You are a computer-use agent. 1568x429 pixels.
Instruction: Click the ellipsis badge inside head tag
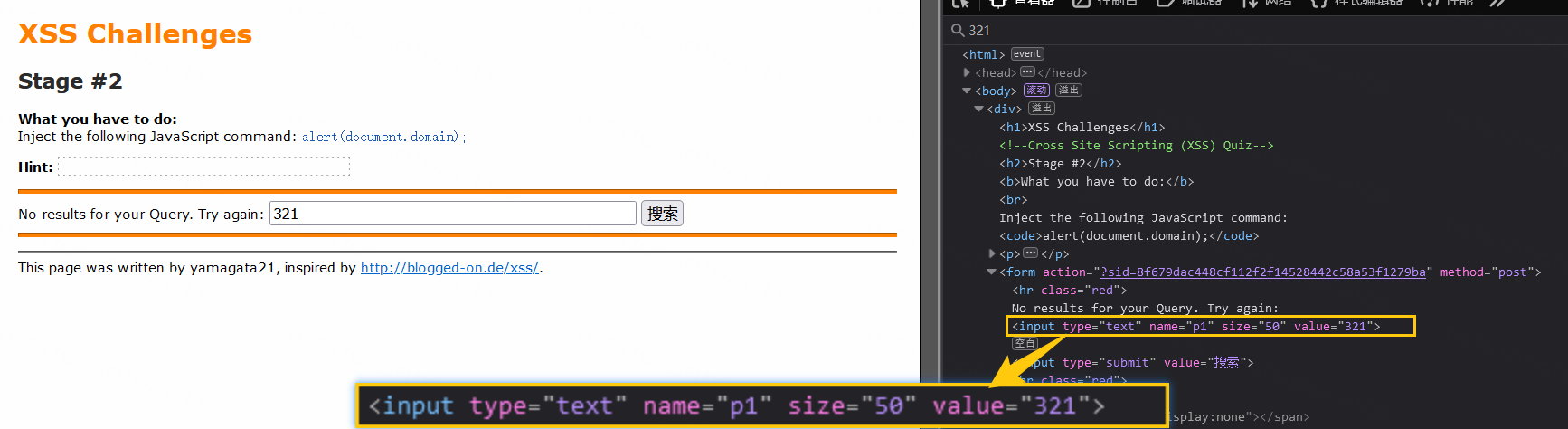pyautogui.click(x=1027, y=72)
